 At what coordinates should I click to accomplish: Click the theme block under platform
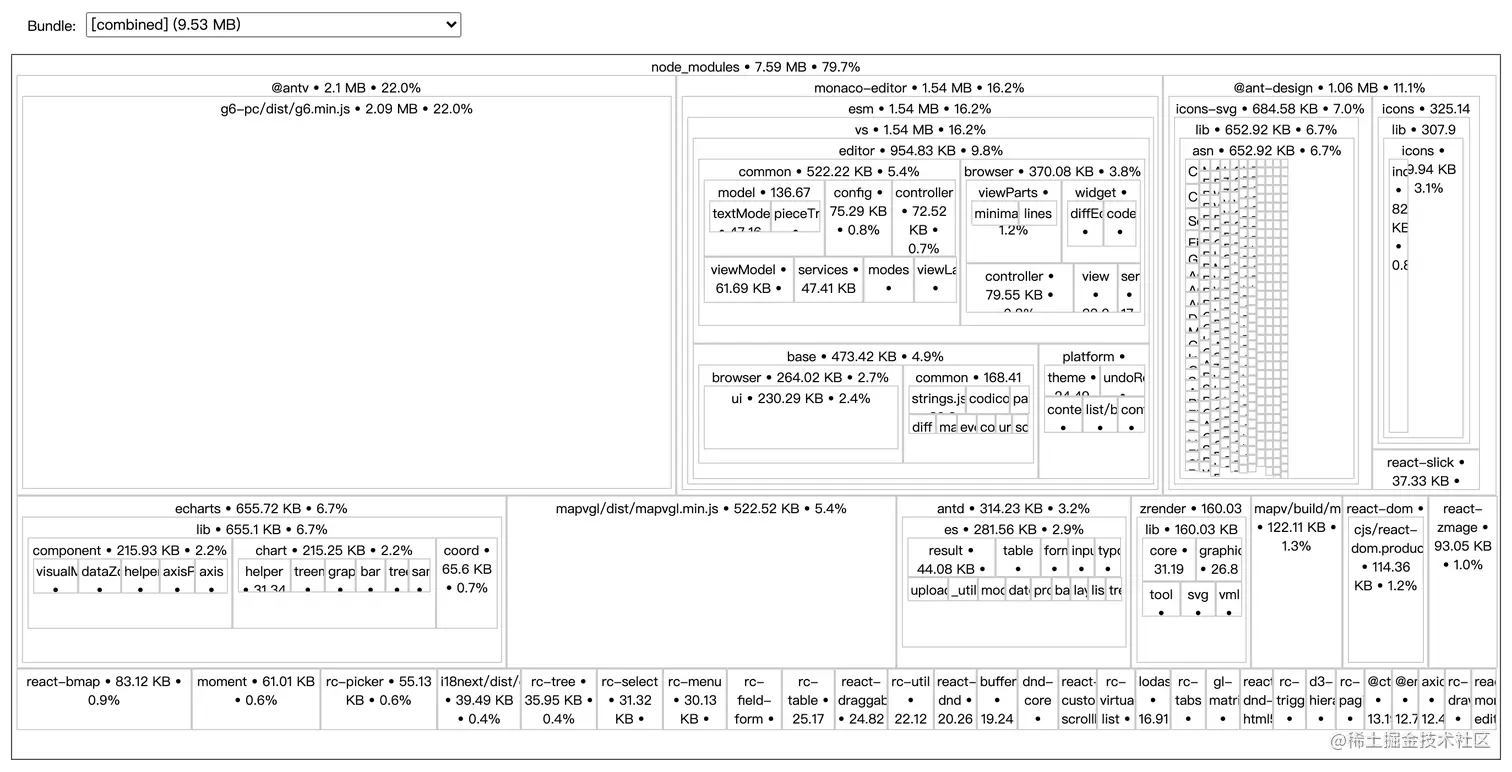(x=1070, y=380)
